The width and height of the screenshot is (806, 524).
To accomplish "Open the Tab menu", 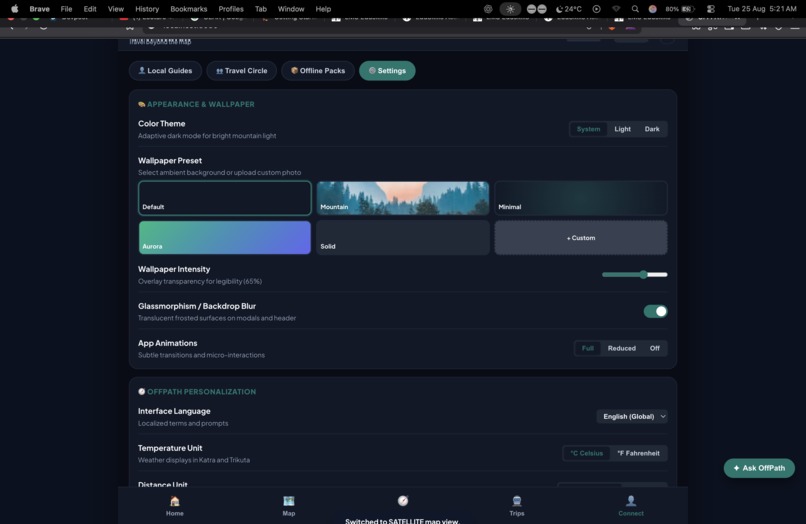I will (x=261, y=9).
